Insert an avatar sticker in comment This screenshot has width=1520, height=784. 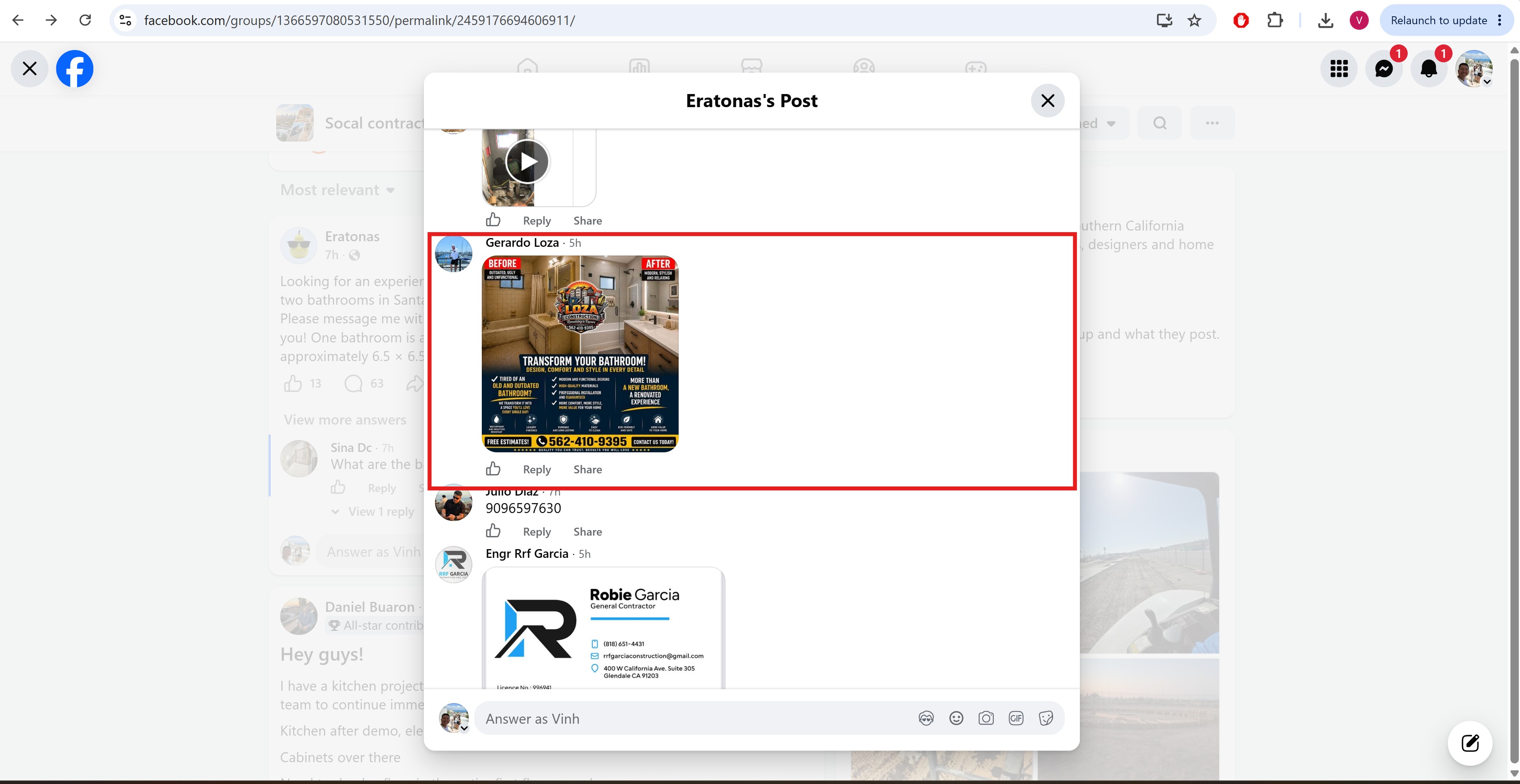pyautogui.click(x=926, y=718)
